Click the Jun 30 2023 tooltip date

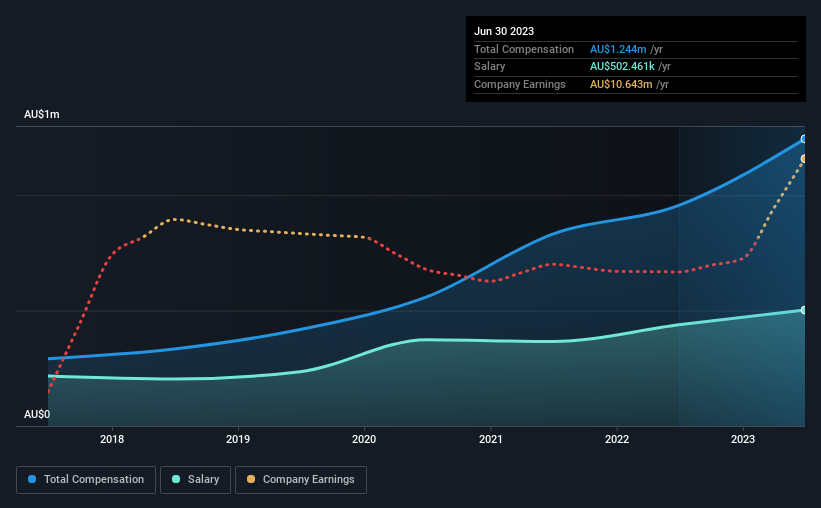click(x=504, y=31)
